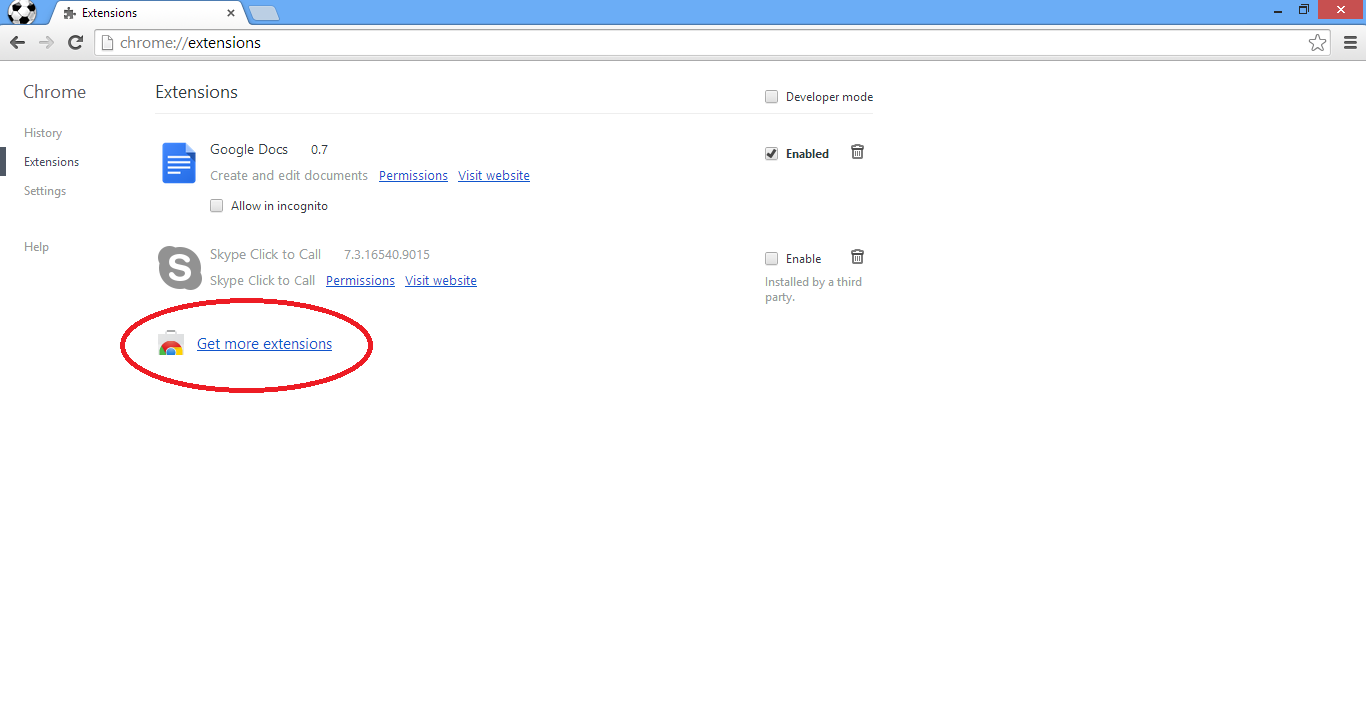Check Allow in incognito for Google Docs

216,206
